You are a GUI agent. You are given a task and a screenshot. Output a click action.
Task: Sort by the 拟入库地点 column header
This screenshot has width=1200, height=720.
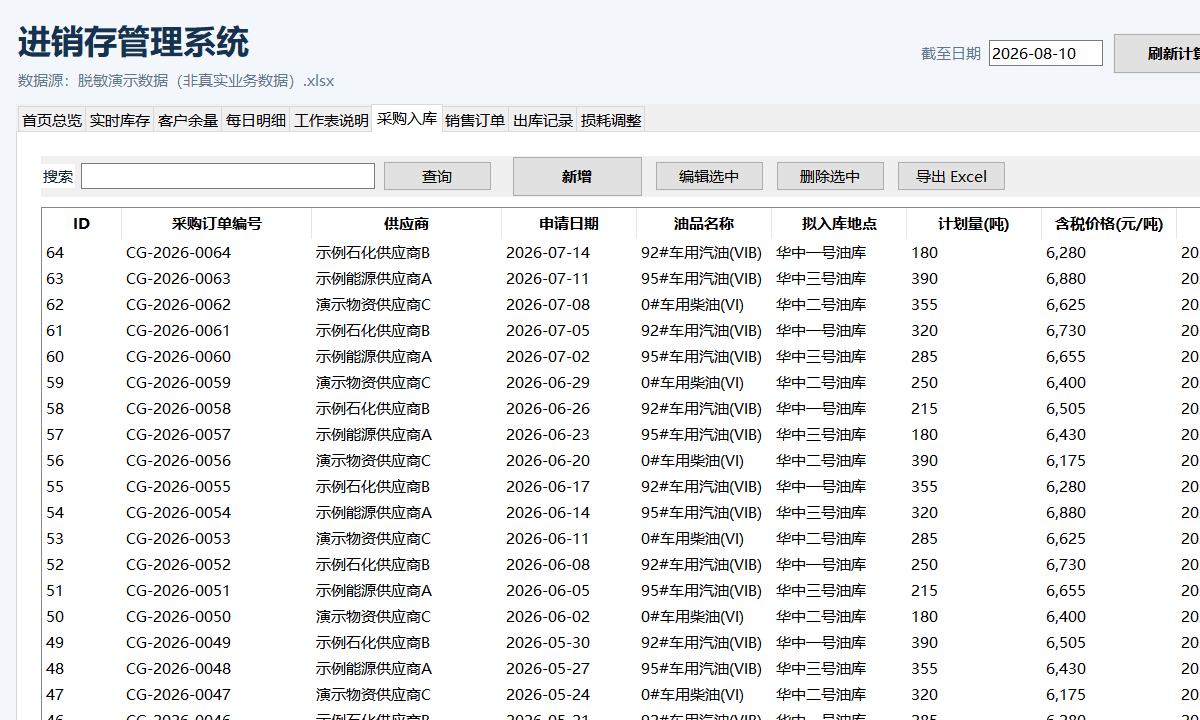[x=839, y=223]
